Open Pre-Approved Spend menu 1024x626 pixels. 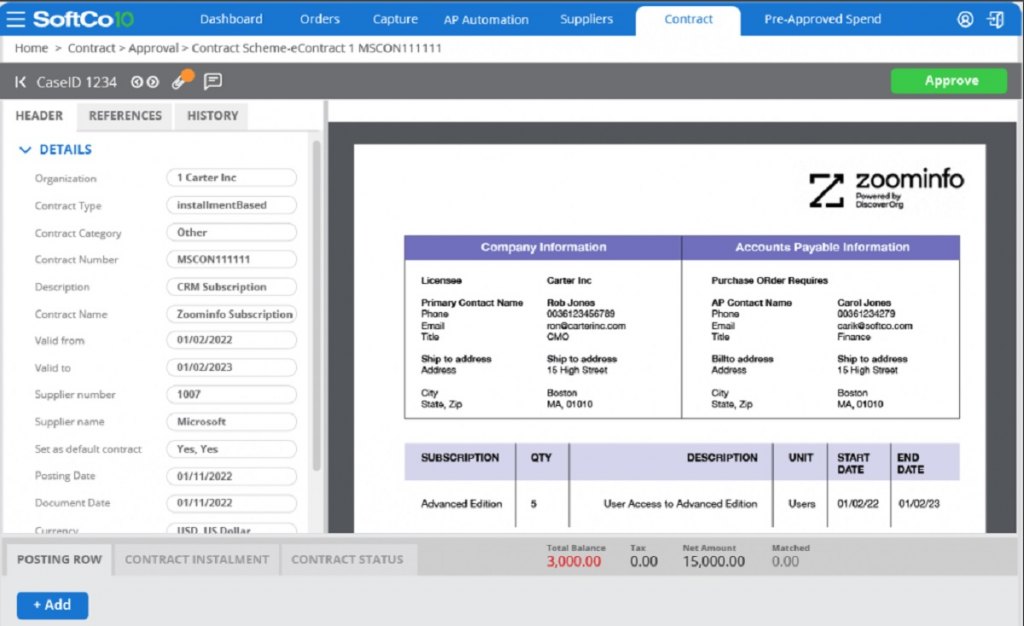[822, 19]
